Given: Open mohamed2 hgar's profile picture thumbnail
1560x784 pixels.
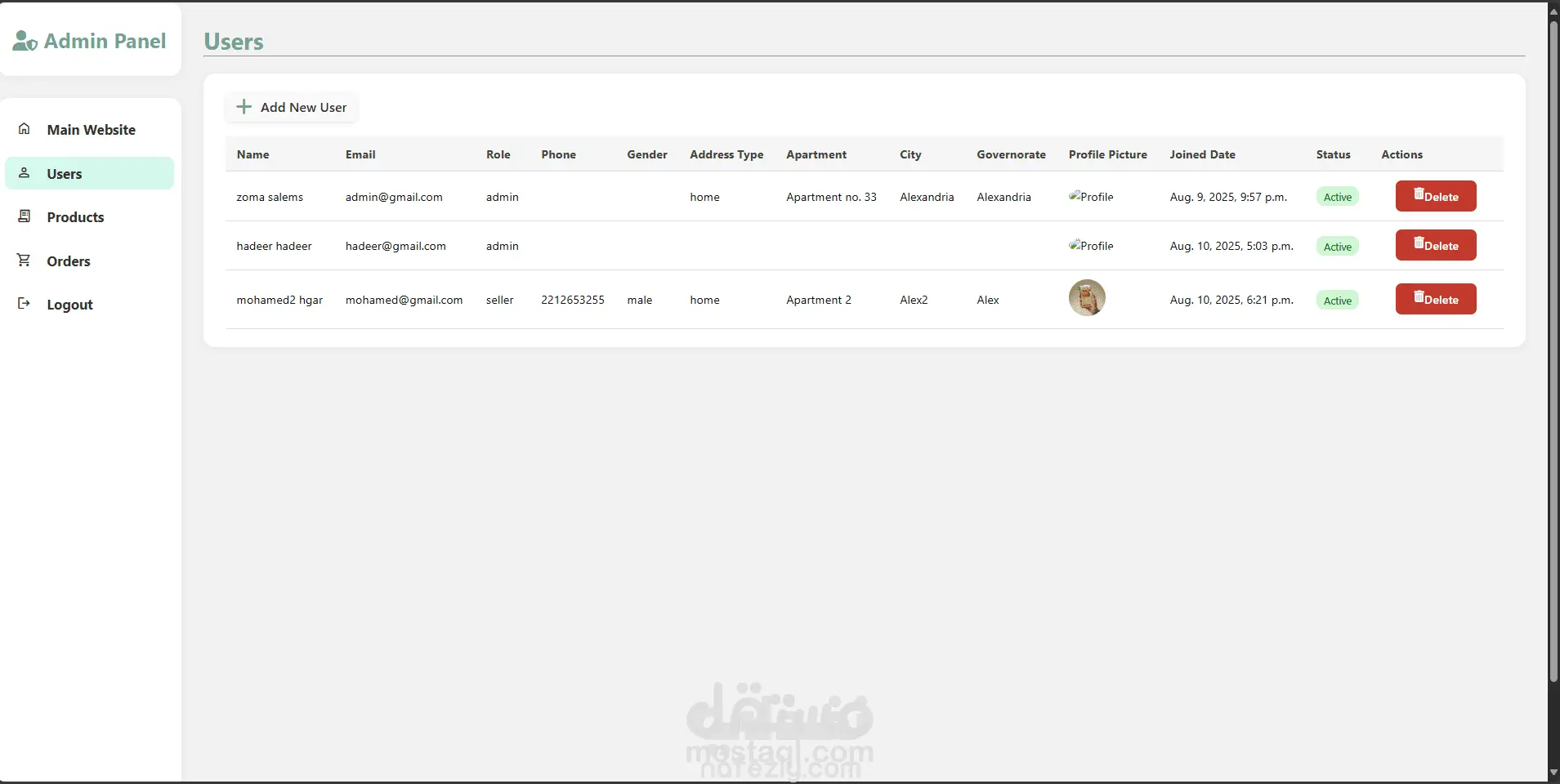Looking at the screenshot, I should pyautogui.click(x=1087, y=298).
